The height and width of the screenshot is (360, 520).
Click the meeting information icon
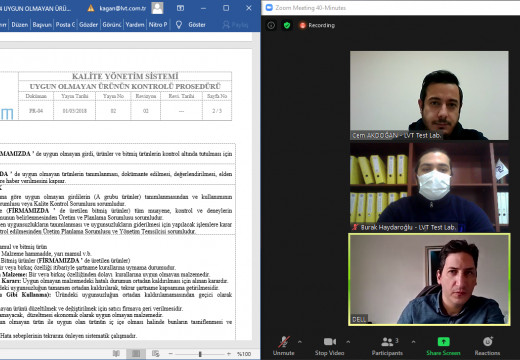tap(271, 25)
